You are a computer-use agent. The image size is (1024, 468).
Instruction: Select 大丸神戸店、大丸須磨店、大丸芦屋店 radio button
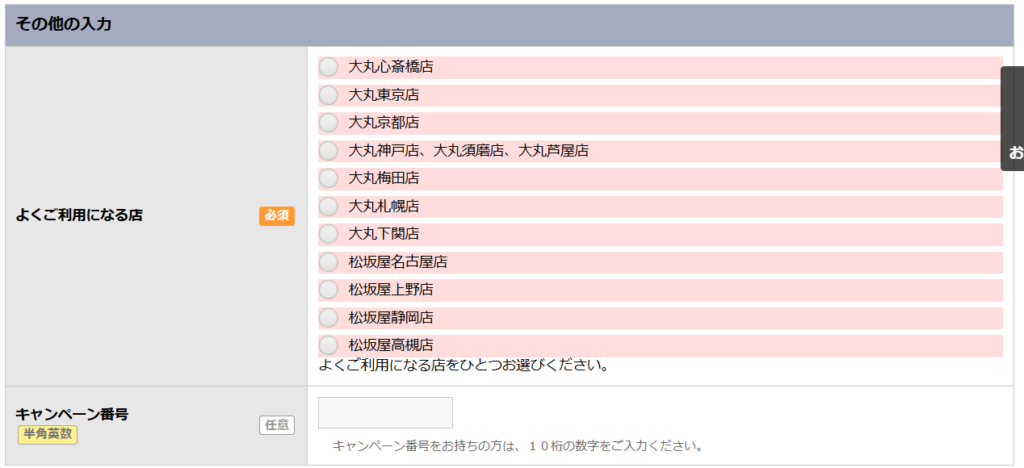[x=329, y=151]
